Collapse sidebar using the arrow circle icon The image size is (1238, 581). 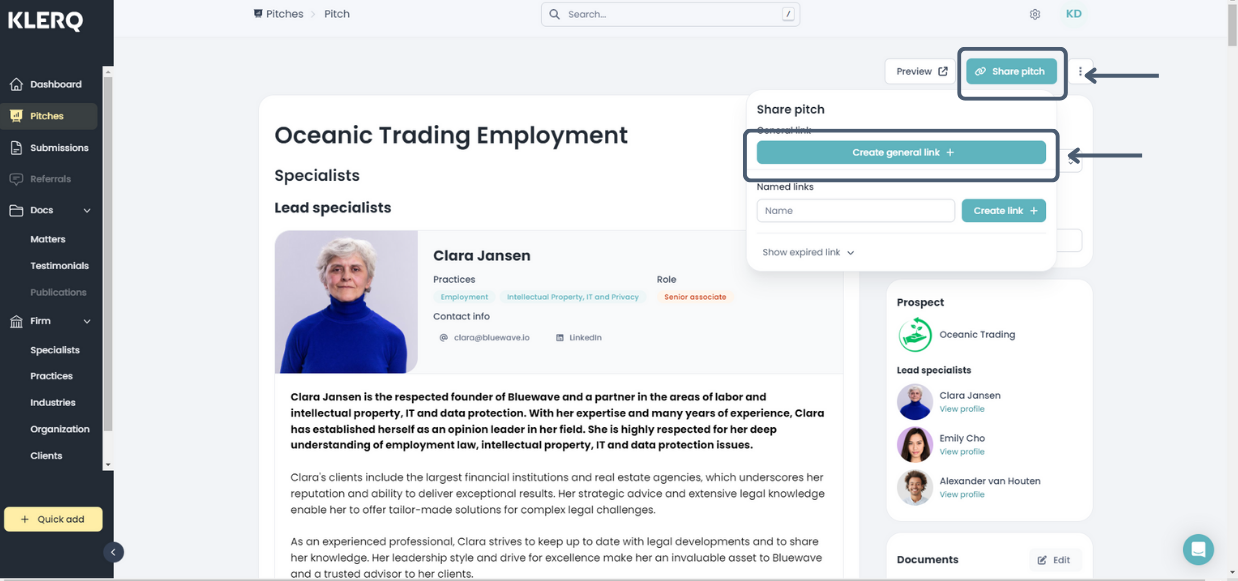coord(113,552)
